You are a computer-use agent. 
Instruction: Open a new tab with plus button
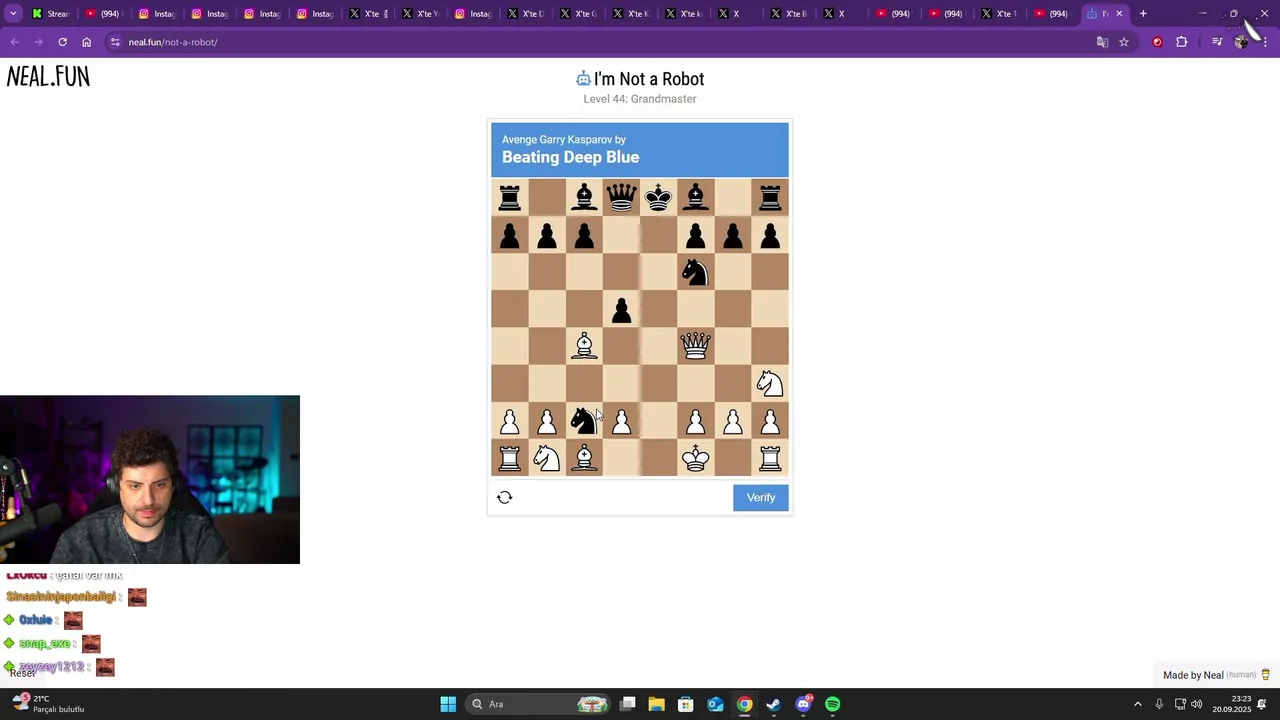point(1143,14)
